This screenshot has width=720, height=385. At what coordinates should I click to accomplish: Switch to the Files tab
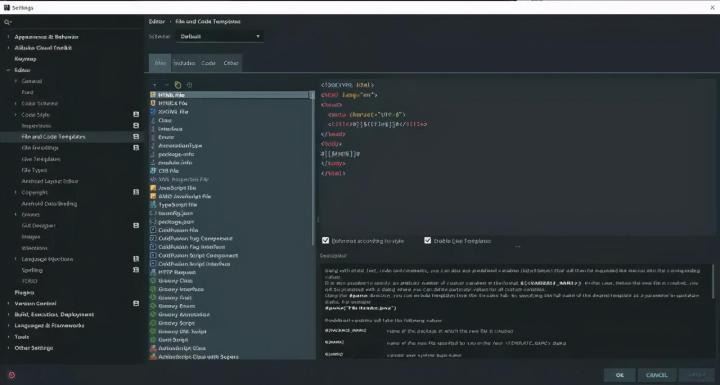[160, 63]
